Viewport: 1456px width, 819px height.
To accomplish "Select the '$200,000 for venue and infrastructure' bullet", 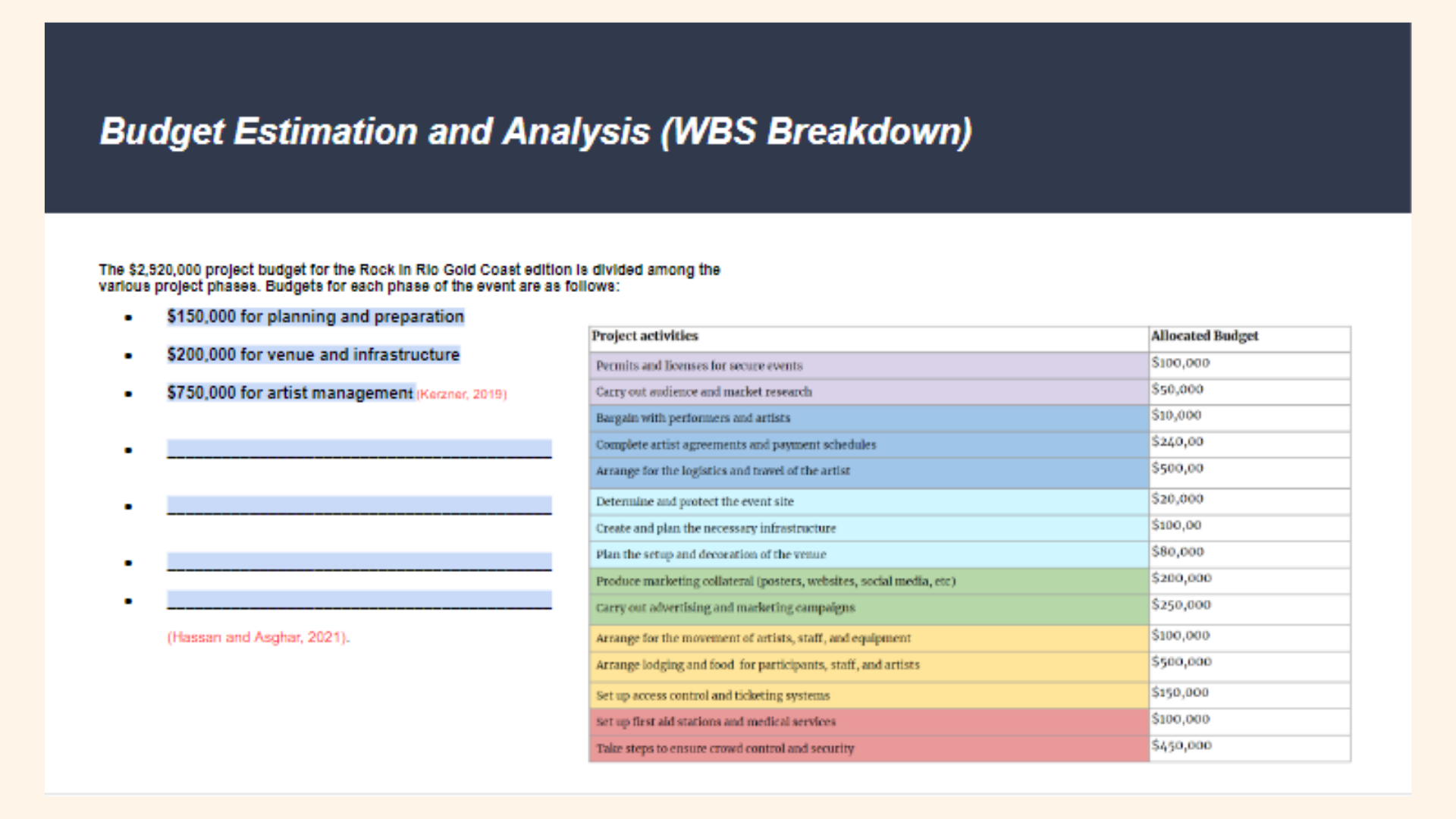I will (312, 354).
